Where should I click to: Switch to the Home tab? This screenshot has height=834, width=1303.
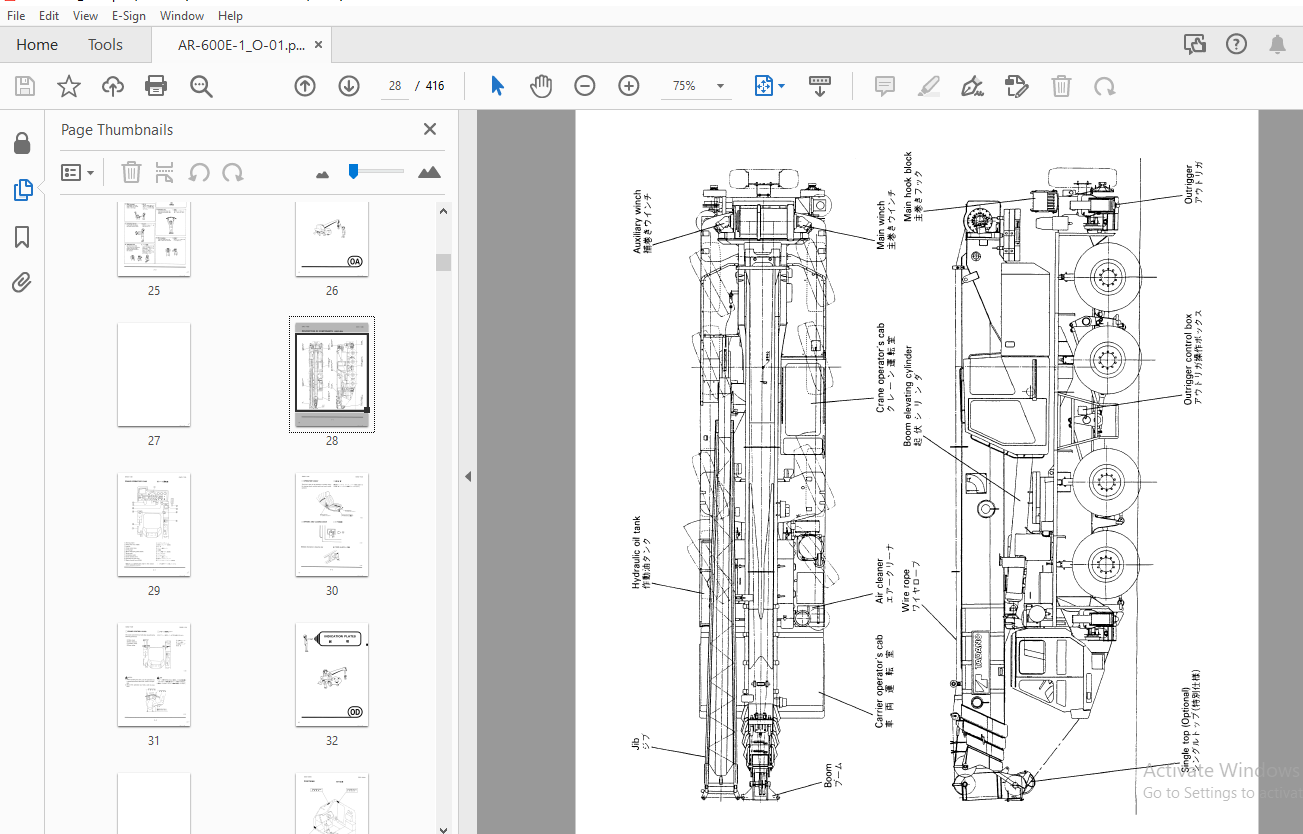pos(37,45)
